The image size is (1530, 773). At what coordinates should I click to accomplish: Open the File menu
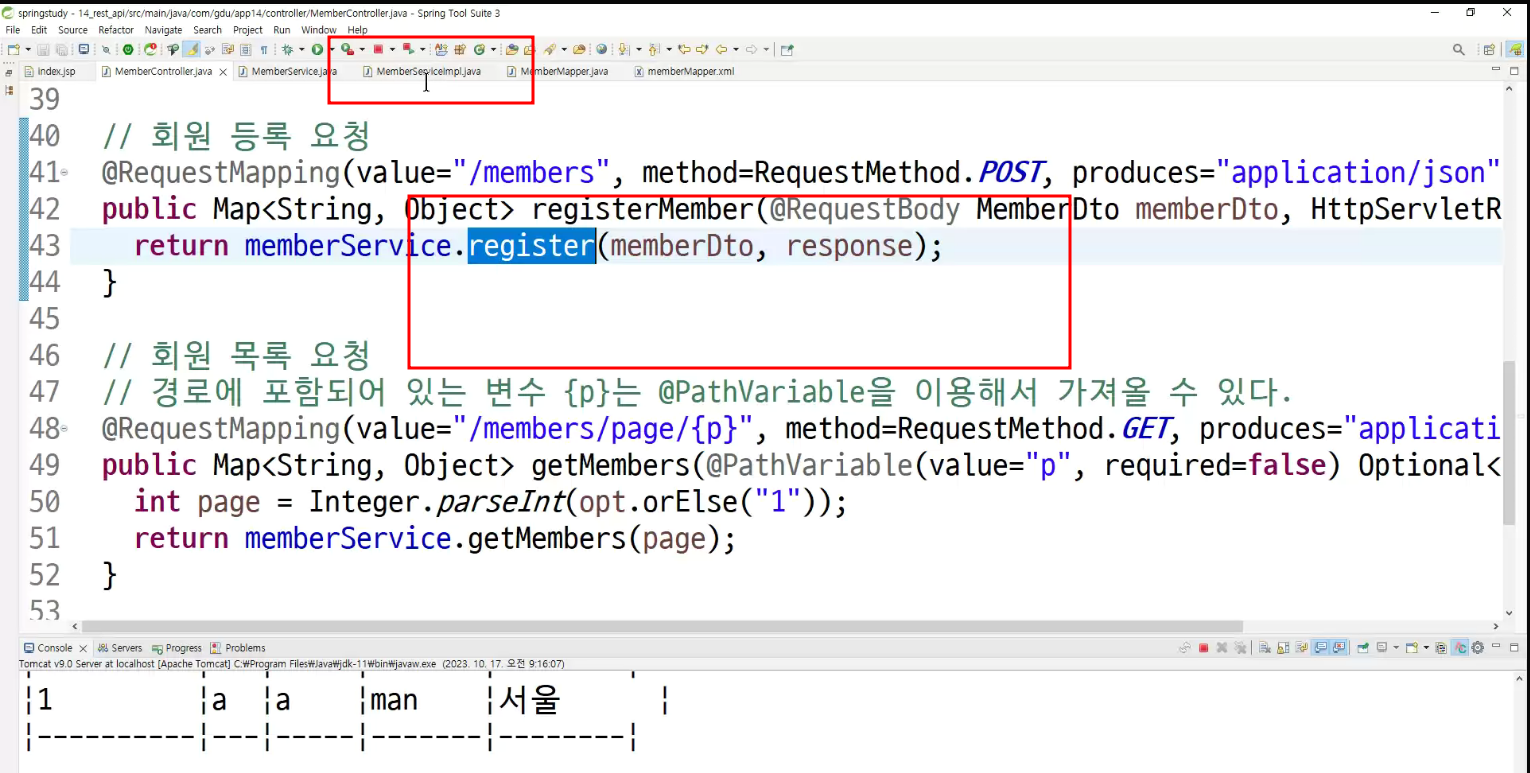pos(13,30)
